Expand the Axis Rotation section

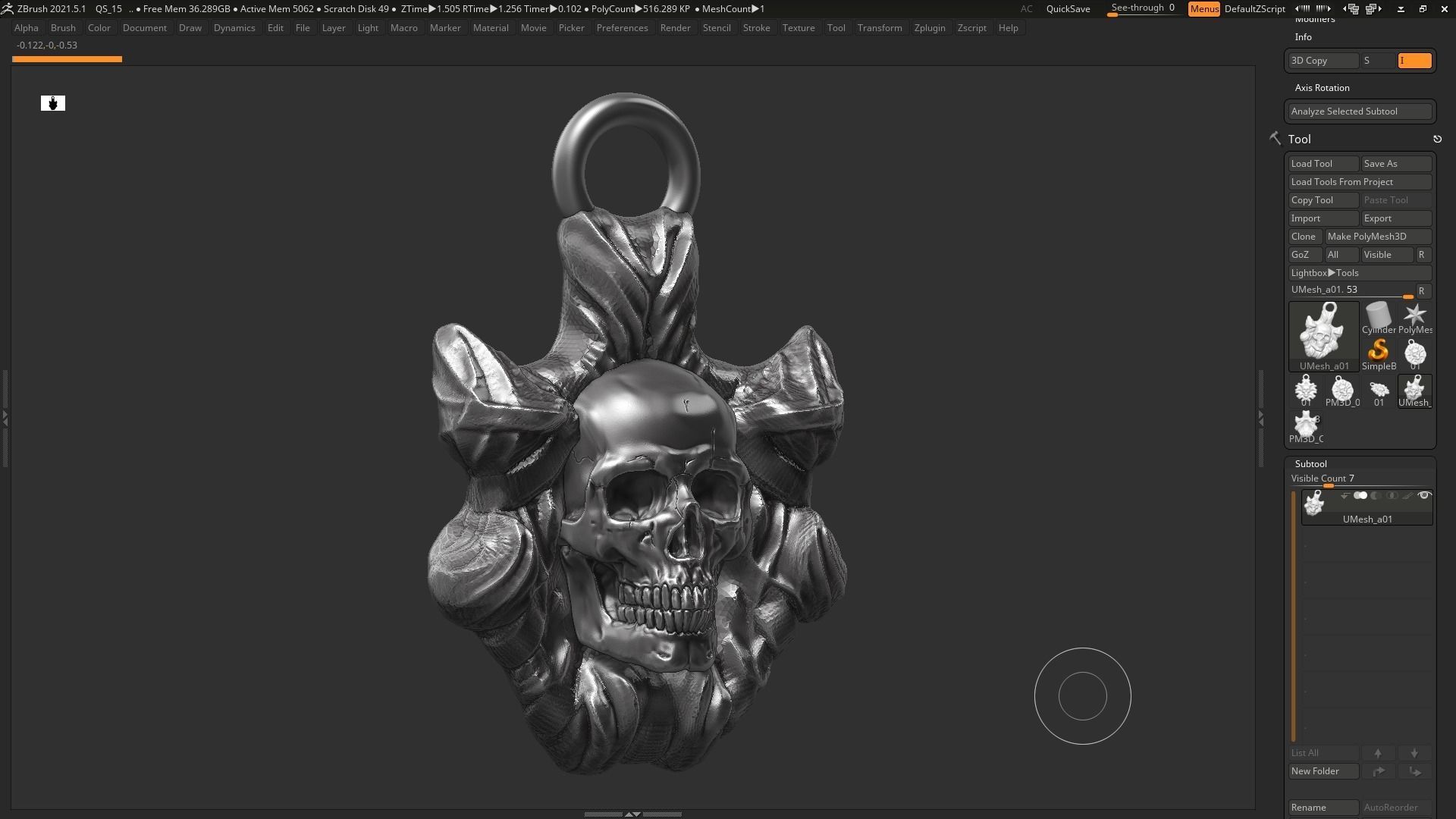point(1322,88)
